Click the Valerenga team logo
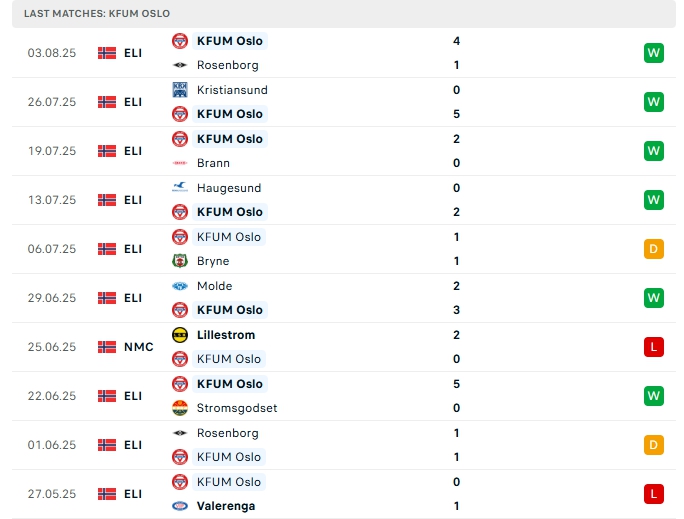 180,506
